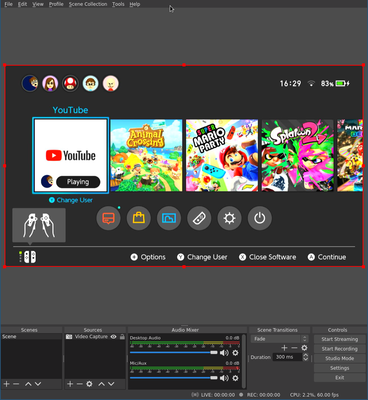Open the Fade transition dropdown
This screenshot has height=400, width=368.
(279, 339)
